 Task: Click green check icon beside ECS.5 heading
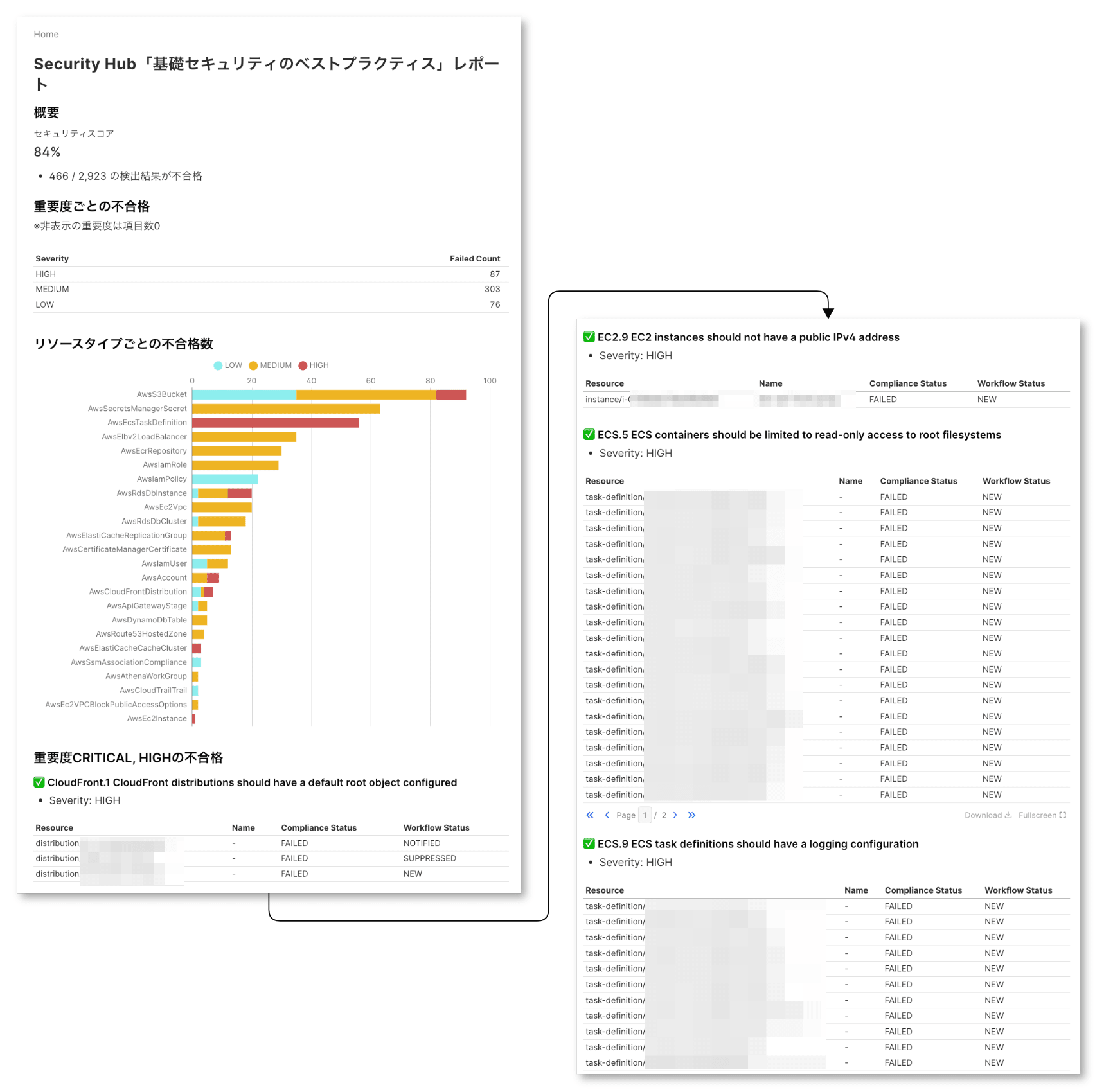click(x=589, y=434)
